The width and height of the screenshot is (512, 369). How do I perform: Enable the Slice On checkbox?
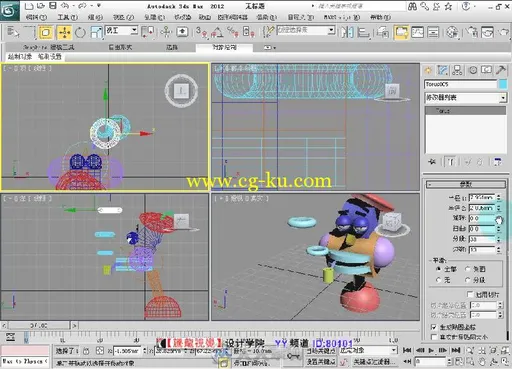coord(470,294)
